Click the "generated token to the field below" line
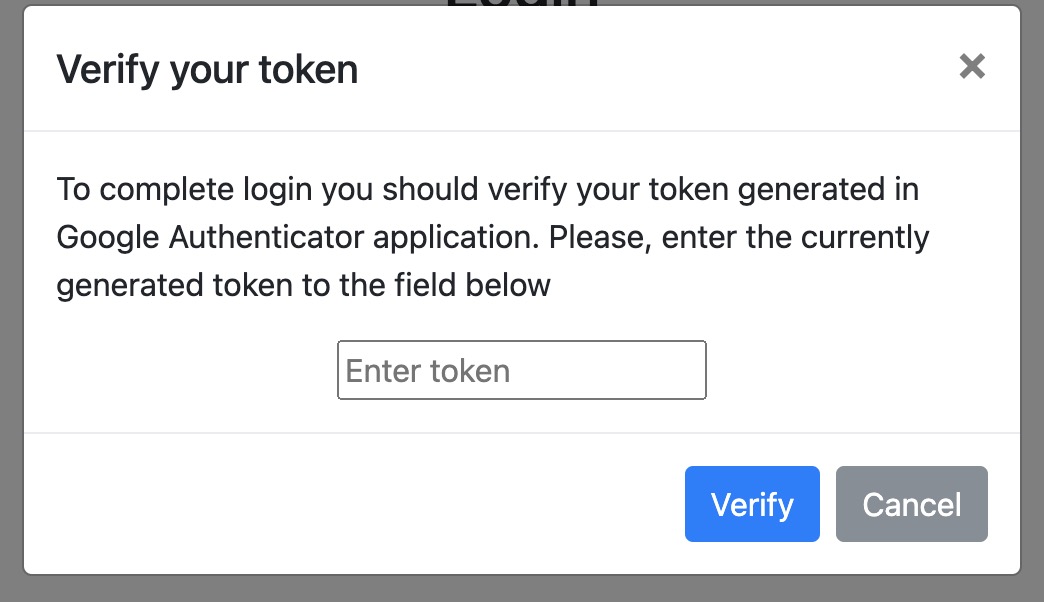 303,285
